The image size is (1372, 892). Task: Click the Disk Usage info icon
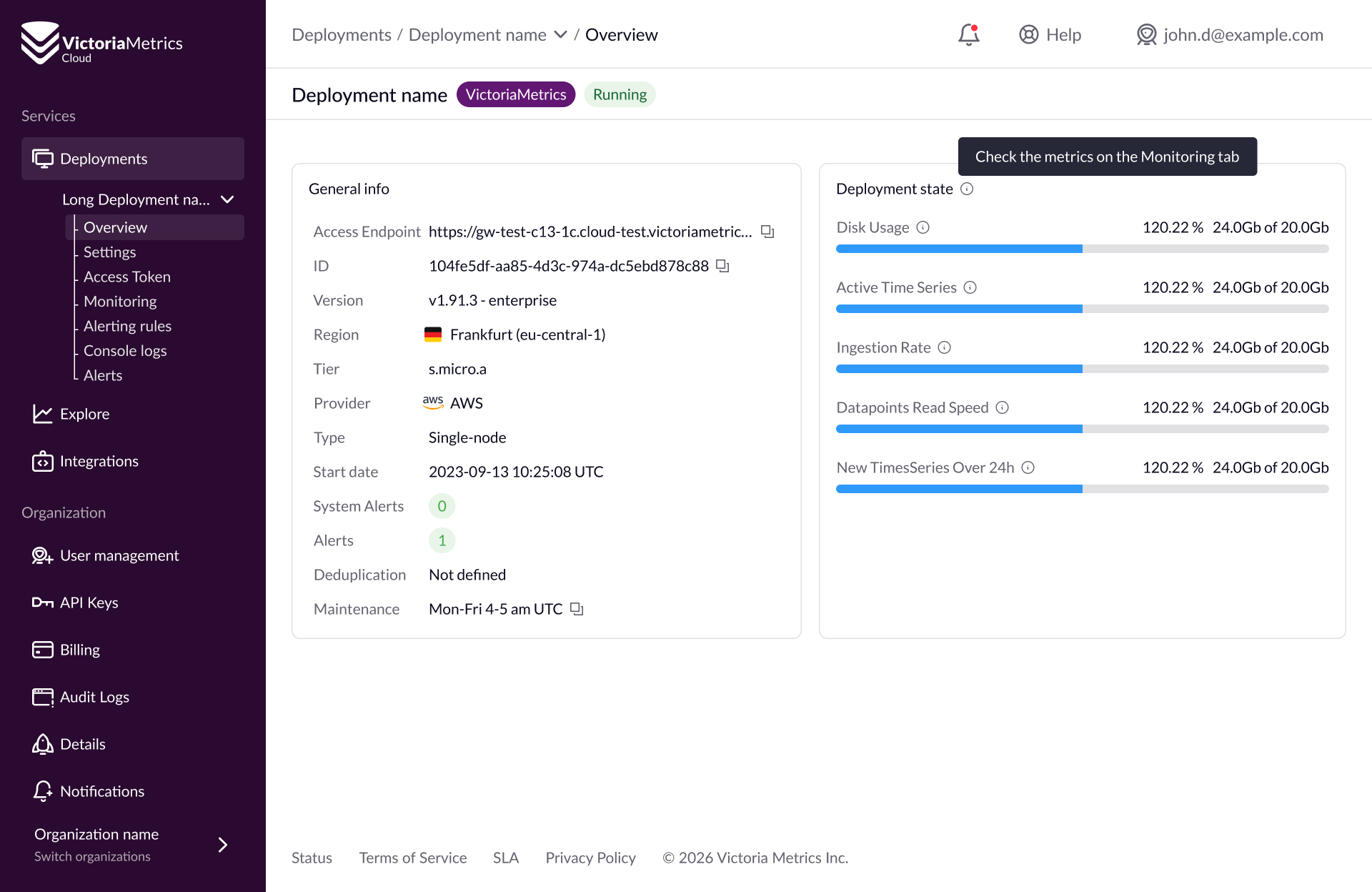923,227
